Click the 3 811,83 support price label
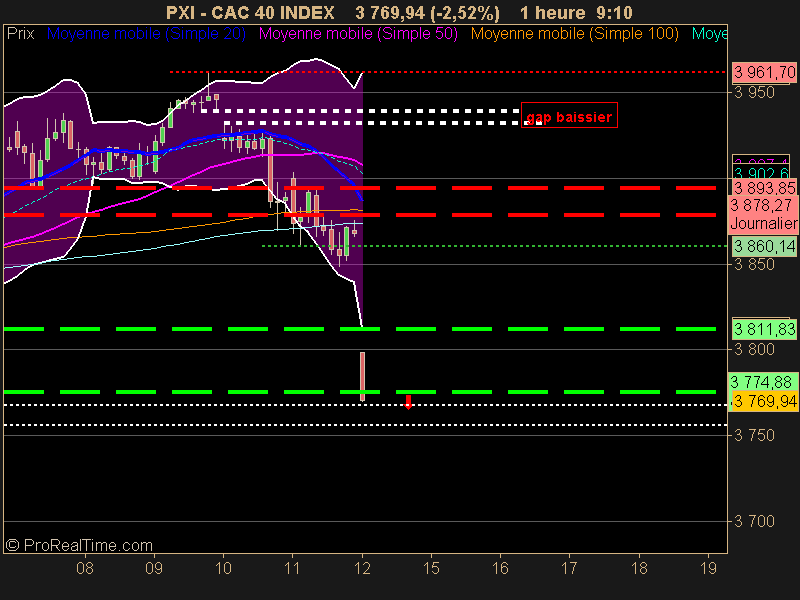 coord(764,329)
